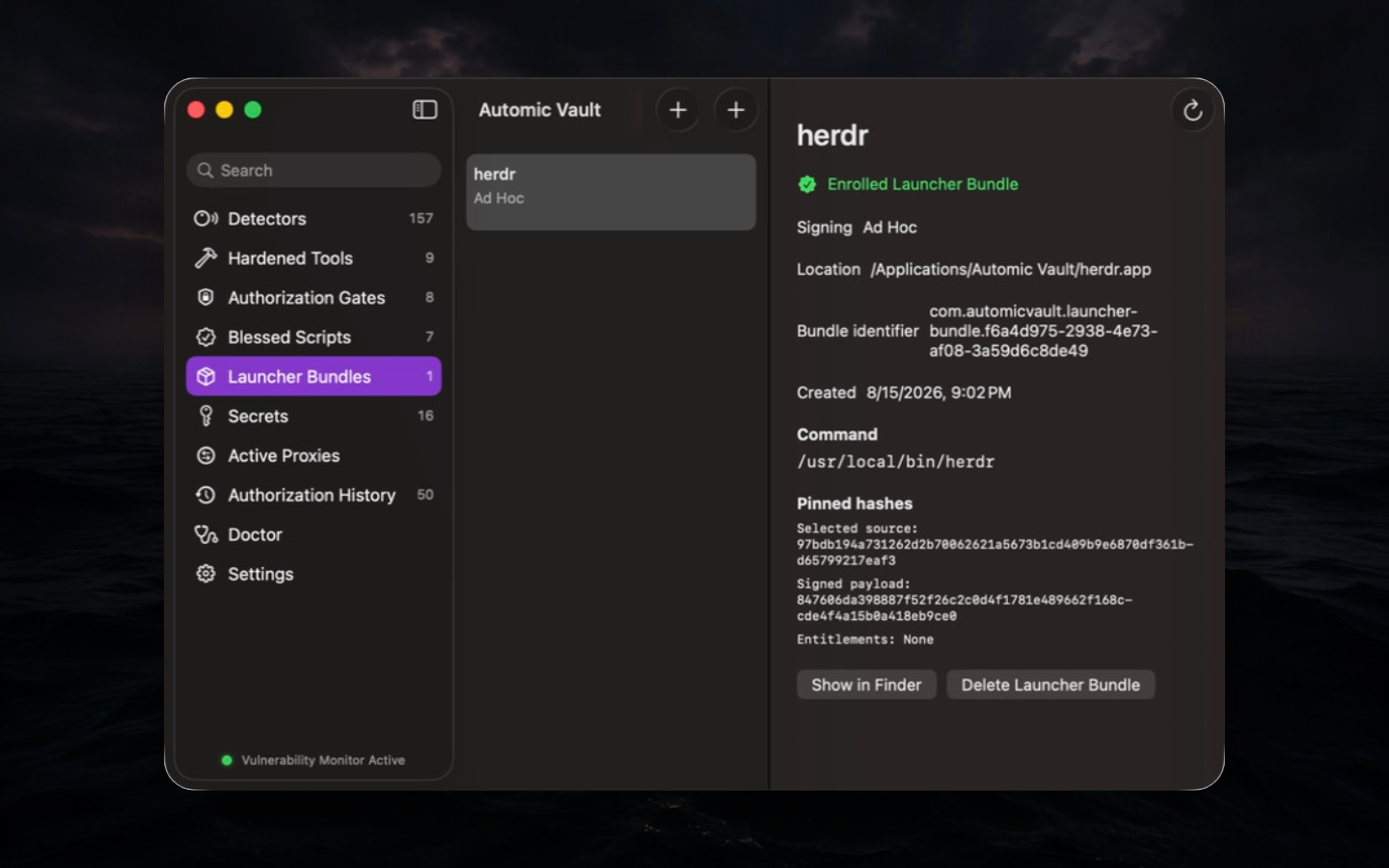Click the Signed payload hash value

pos(965,608)
